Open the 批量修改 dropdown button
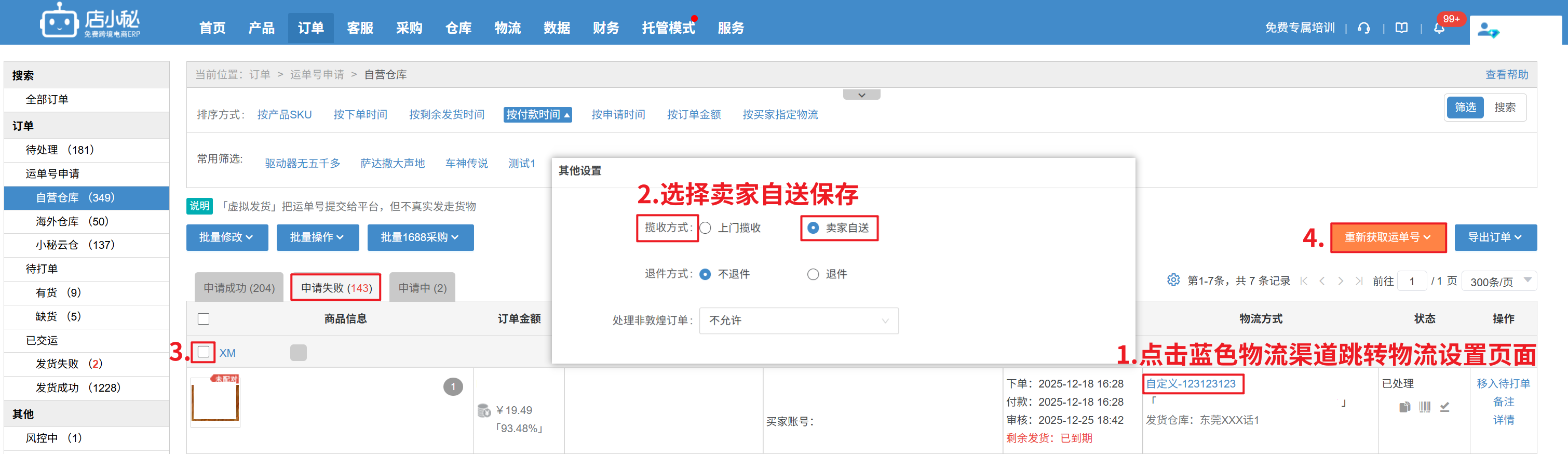 pyautogui.click(x=226, y=237)
